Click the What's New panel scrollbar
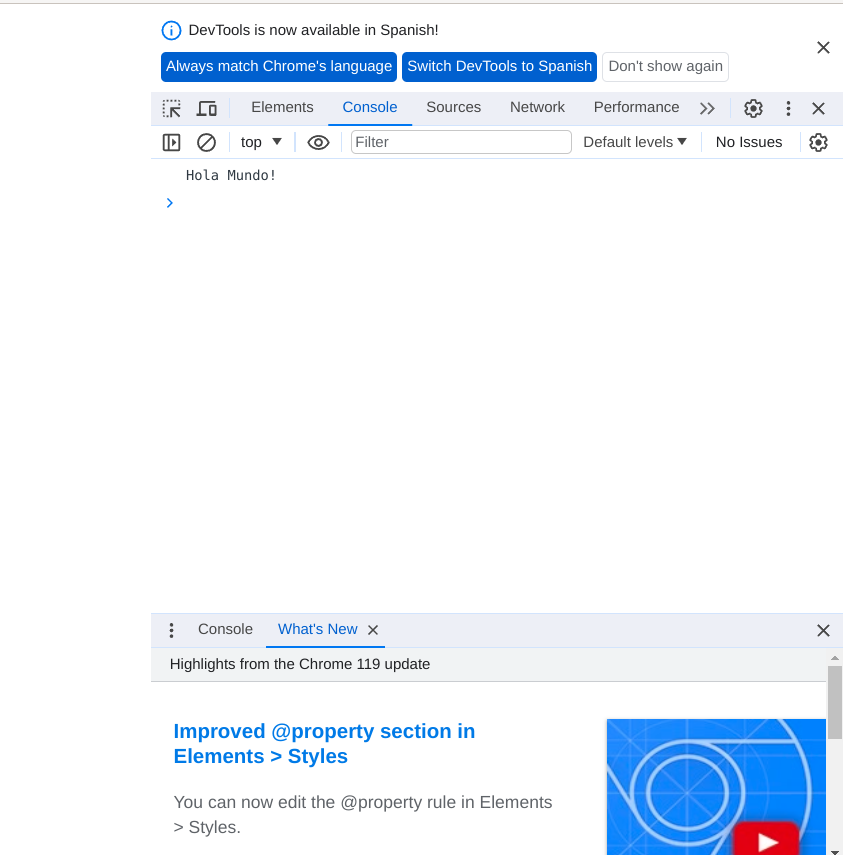 click(834, 700)
